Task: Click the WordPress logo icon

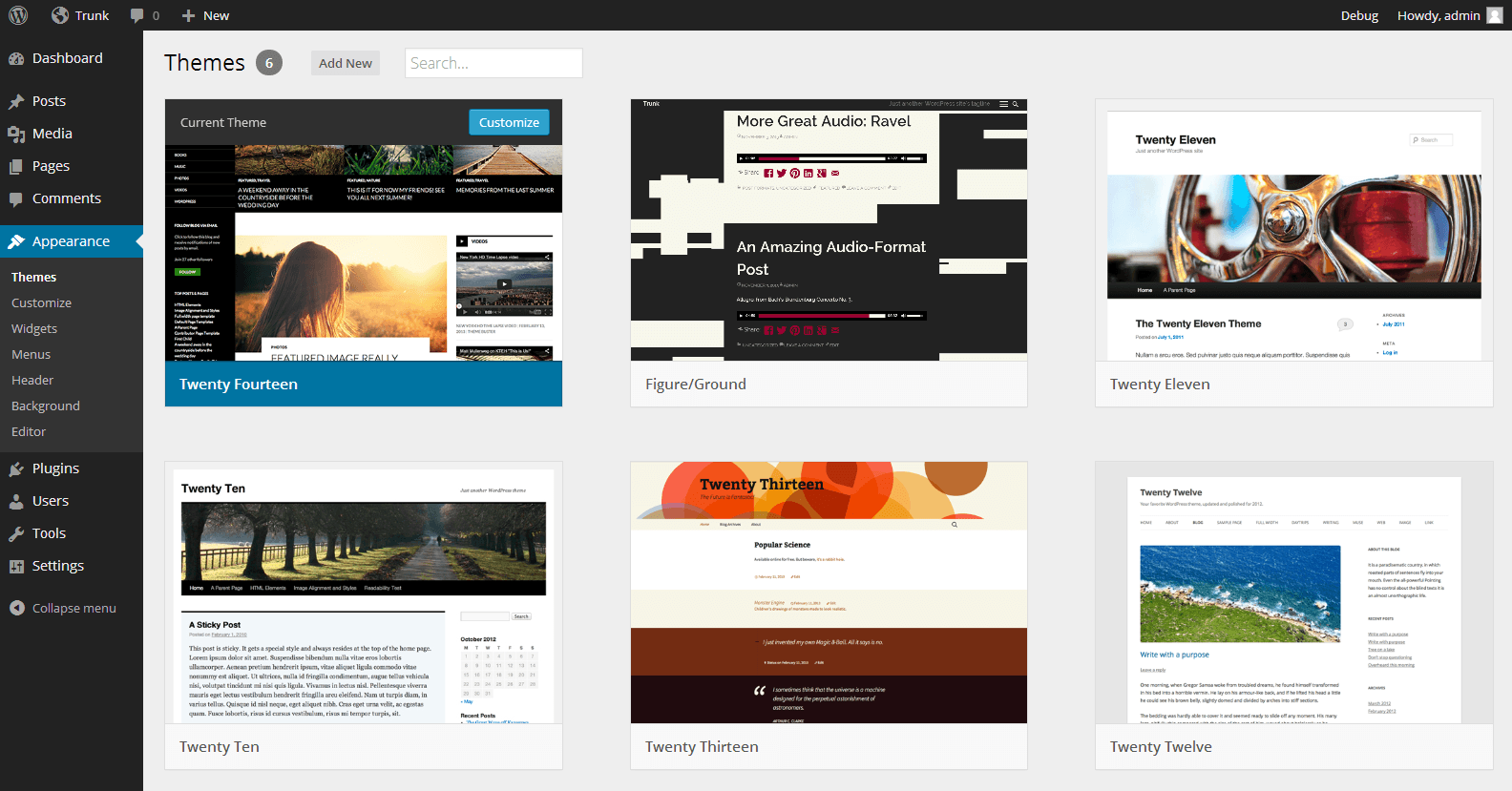Action: click(x=18, y=15)
